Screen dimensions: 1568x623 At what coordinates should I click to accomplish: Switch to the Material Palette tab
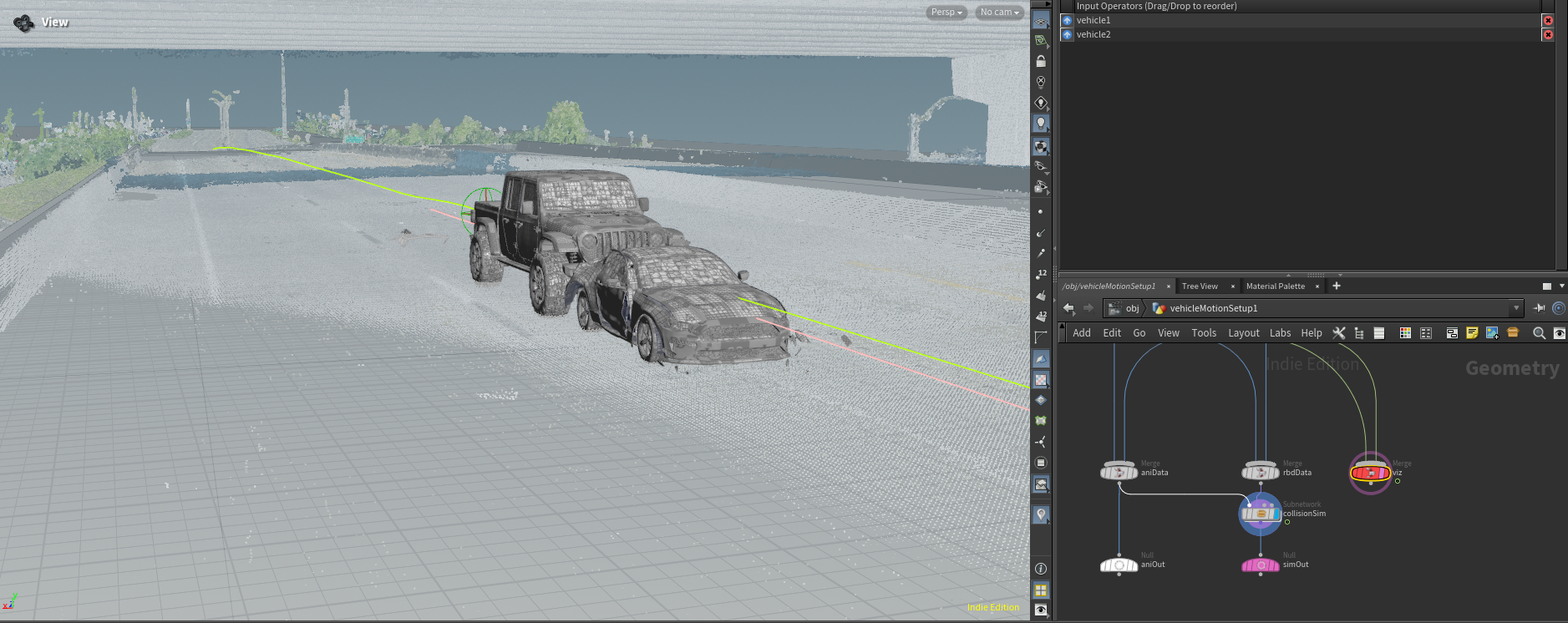pyautogui.click(x=1275, y=286)
